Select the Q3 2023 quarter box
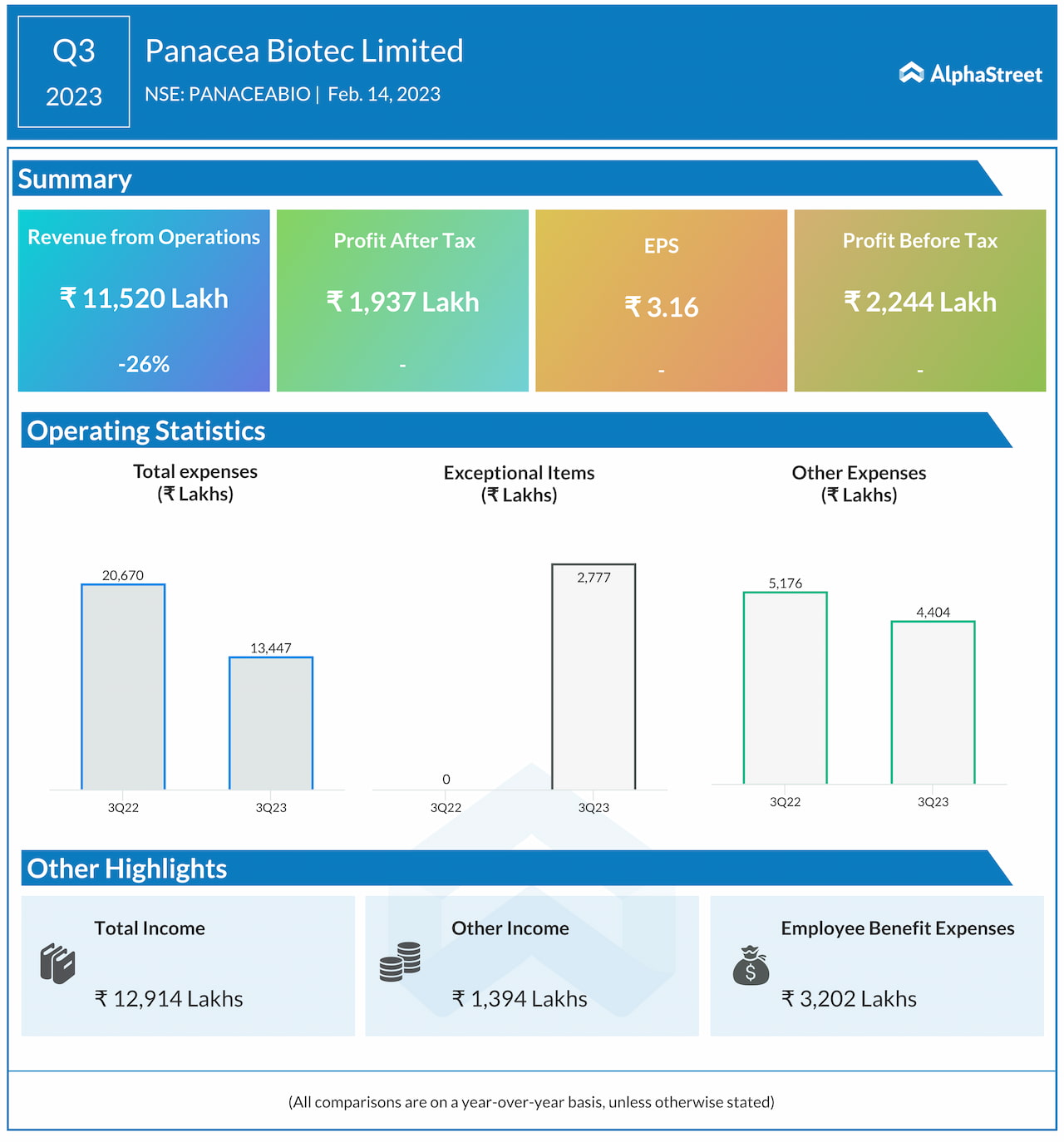1064x1142 pixels. coord(74,72)
